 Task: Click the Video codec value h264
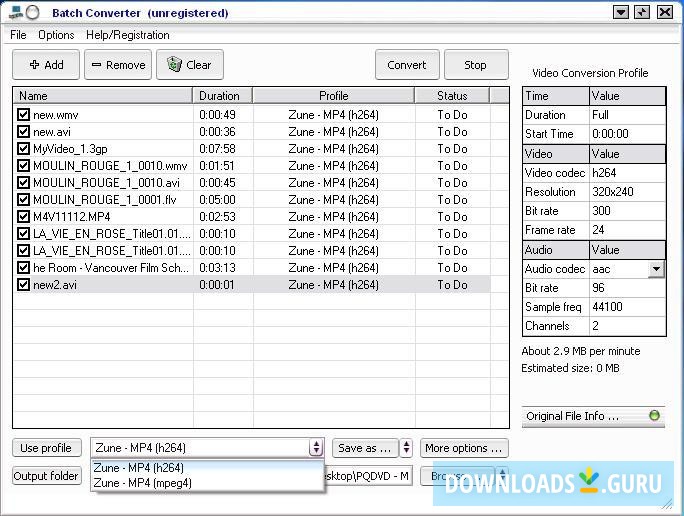604,173
